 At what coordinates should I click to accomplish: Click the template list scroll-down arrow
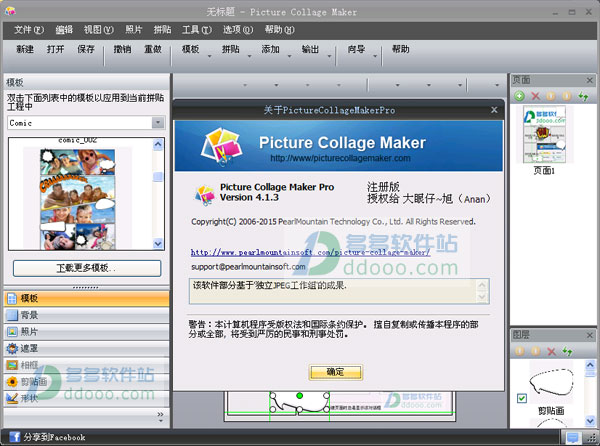(x=158, y=243)
